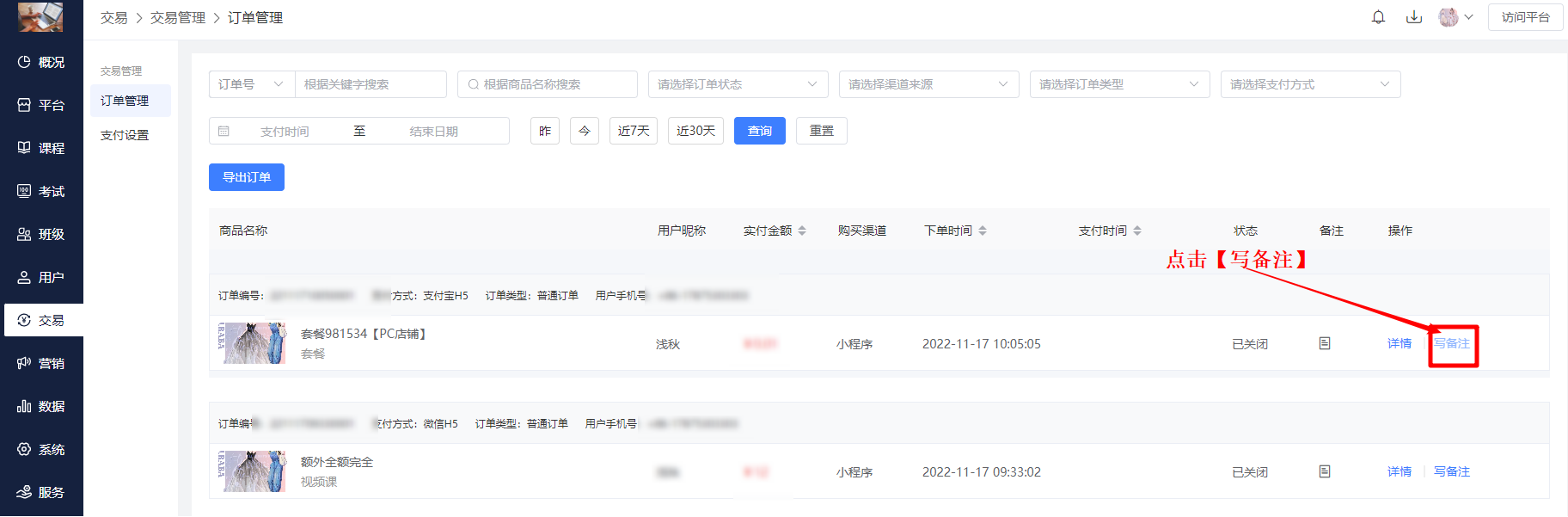
Task: Click 导出订单 button
Action: point(247,177)
